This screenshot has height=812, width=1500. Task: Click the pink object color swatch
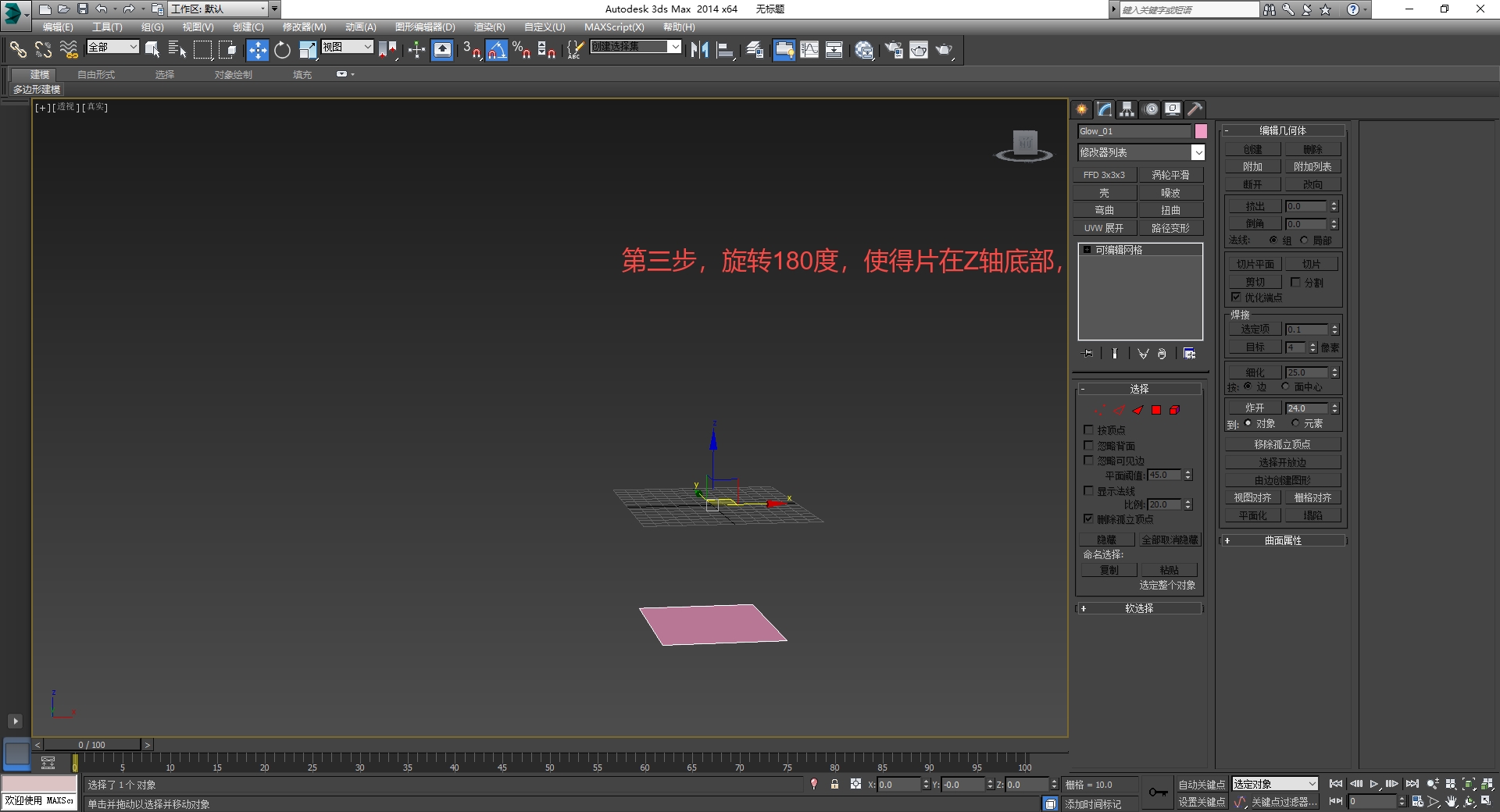[1201, 131]
